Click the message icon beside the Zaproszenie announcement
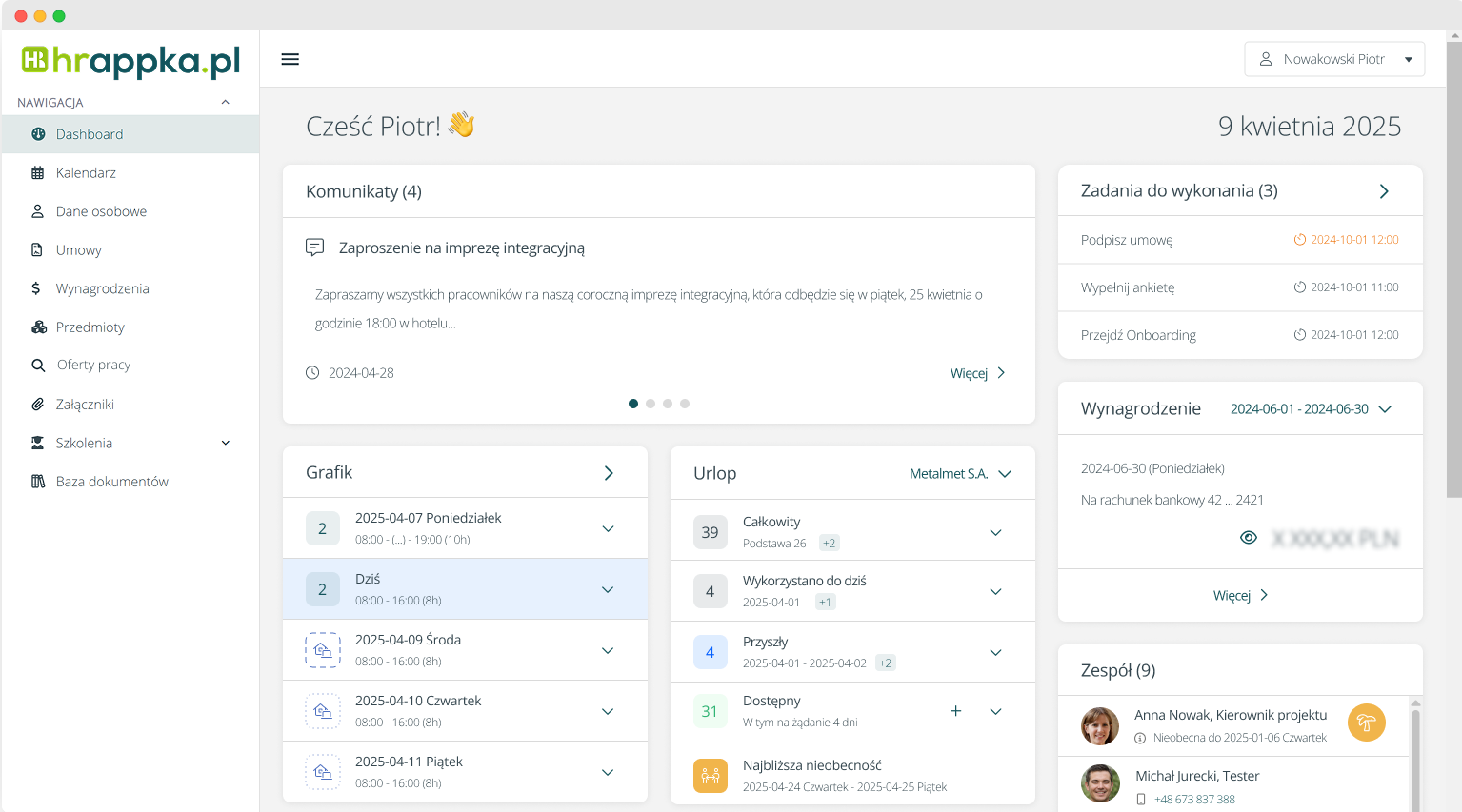The width and height of the screenshot is (1462, 812). click(x=314, y=247)
